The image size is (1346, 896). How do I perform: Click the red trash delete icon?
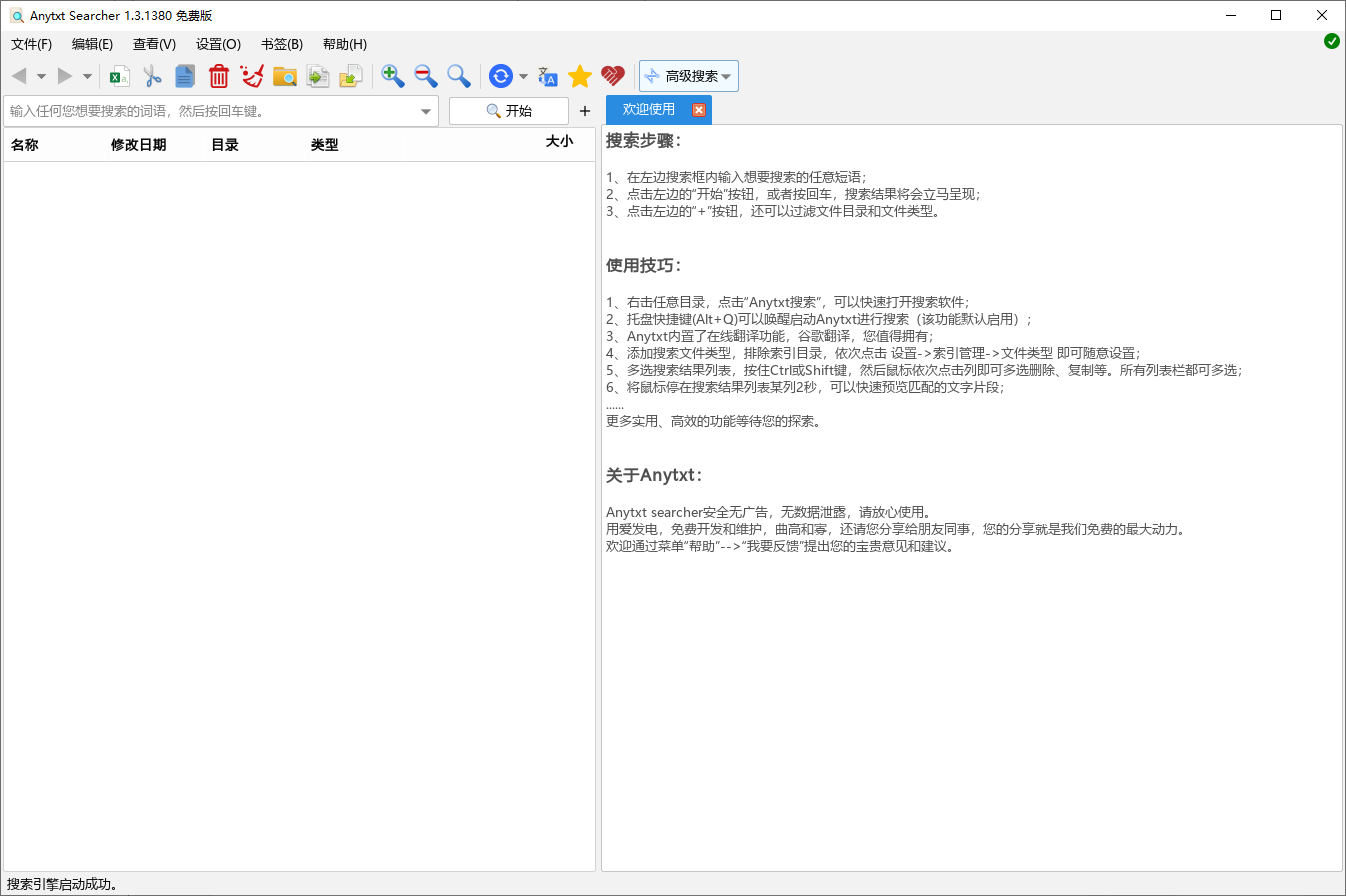[219, 76]
